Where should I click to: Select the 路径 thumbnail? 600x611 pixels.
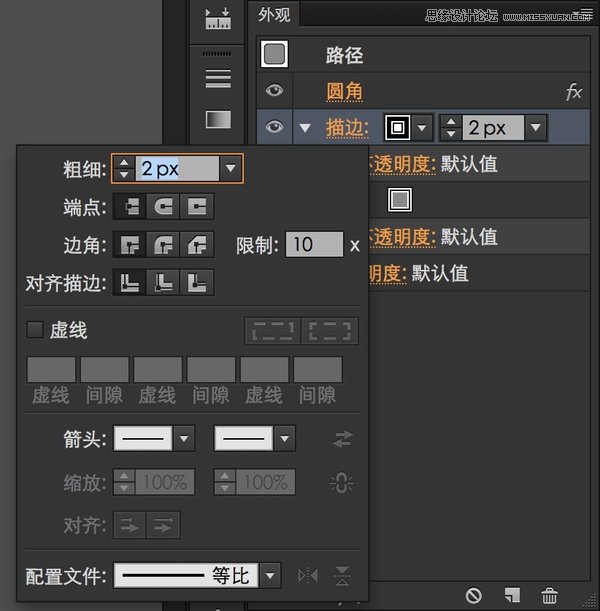tap(274, 54)
